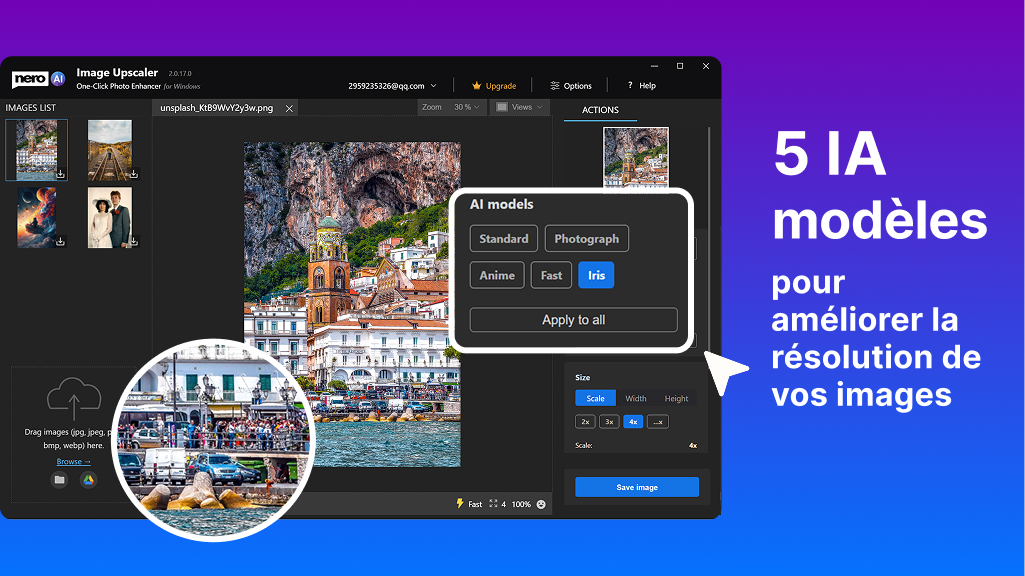Viewport: 1025px width, 576px height.
Task: Switch the scale factor to 2x
Action: [584, 421]
